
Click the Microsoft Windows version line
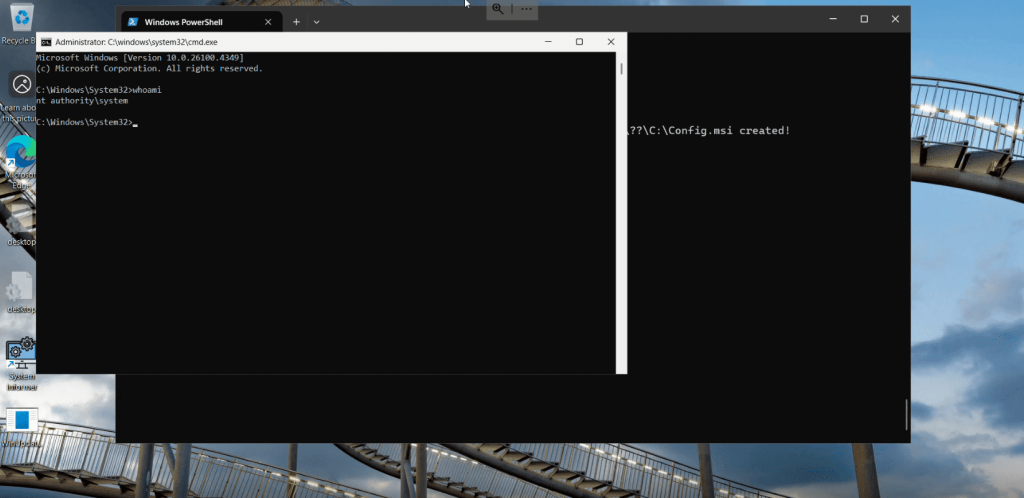[140, 57]
